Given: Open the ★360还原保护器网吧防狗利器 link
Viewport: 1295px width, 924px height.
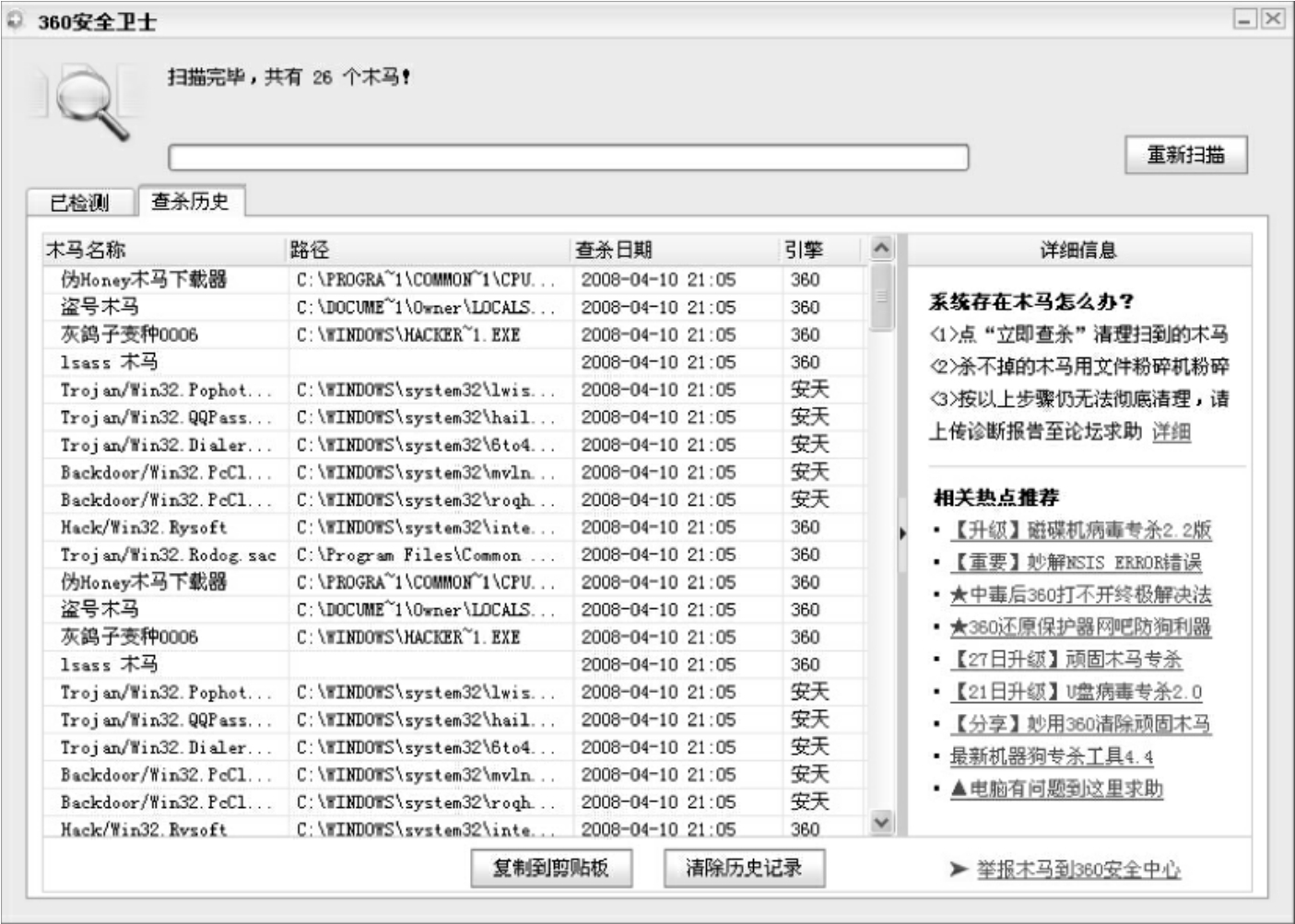Looking at the screenshot, I should pos(1080,627).
